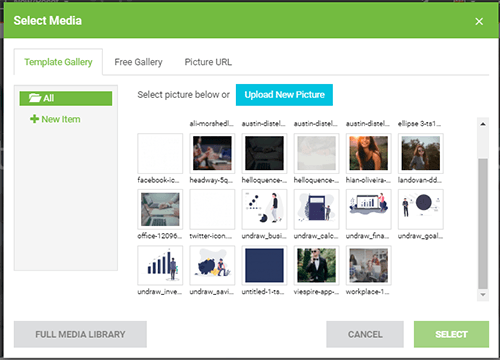Viewport: 500px width, 360px height.
Task: Click the twitter-icon... file name label
Action: [x=210, y=236]
